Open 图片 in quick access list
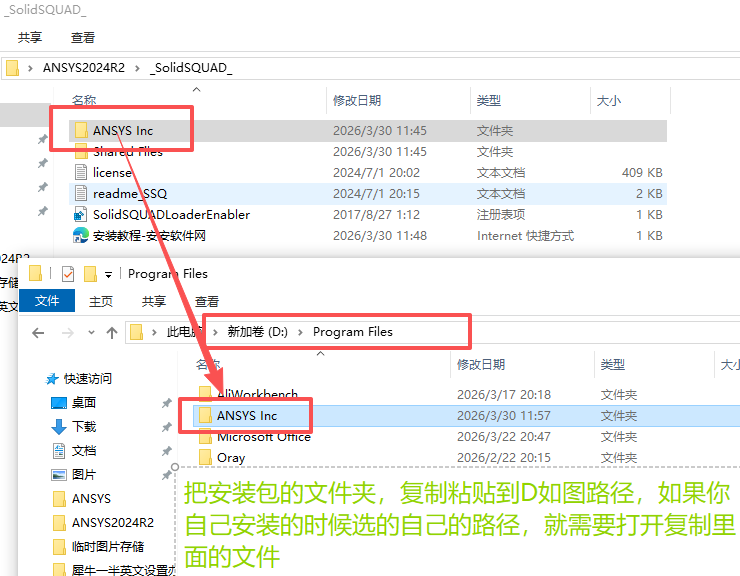 pyautogui.click(x=84, y=474)
